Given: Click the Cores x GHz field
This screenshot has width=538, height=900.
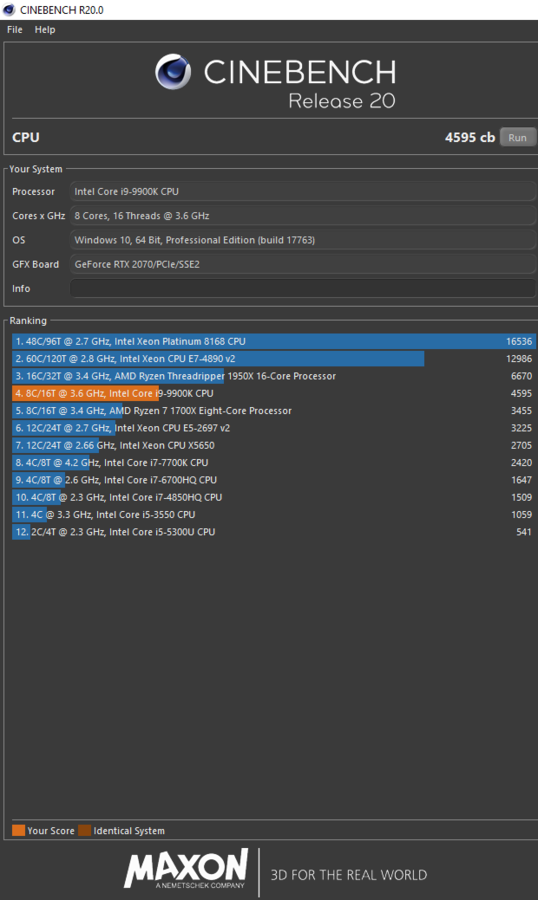Looking at the screenshot, I should 303,216.
